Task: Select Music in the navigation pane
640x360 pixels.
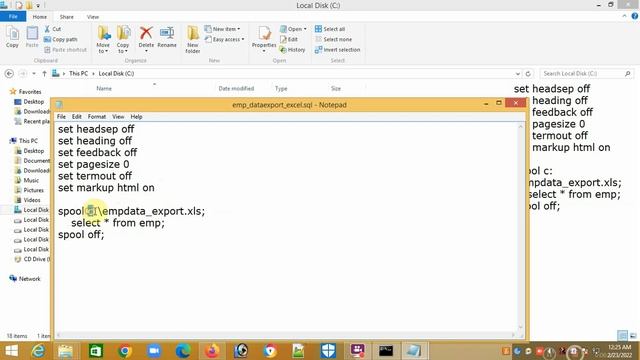Action: pos(31,180)
